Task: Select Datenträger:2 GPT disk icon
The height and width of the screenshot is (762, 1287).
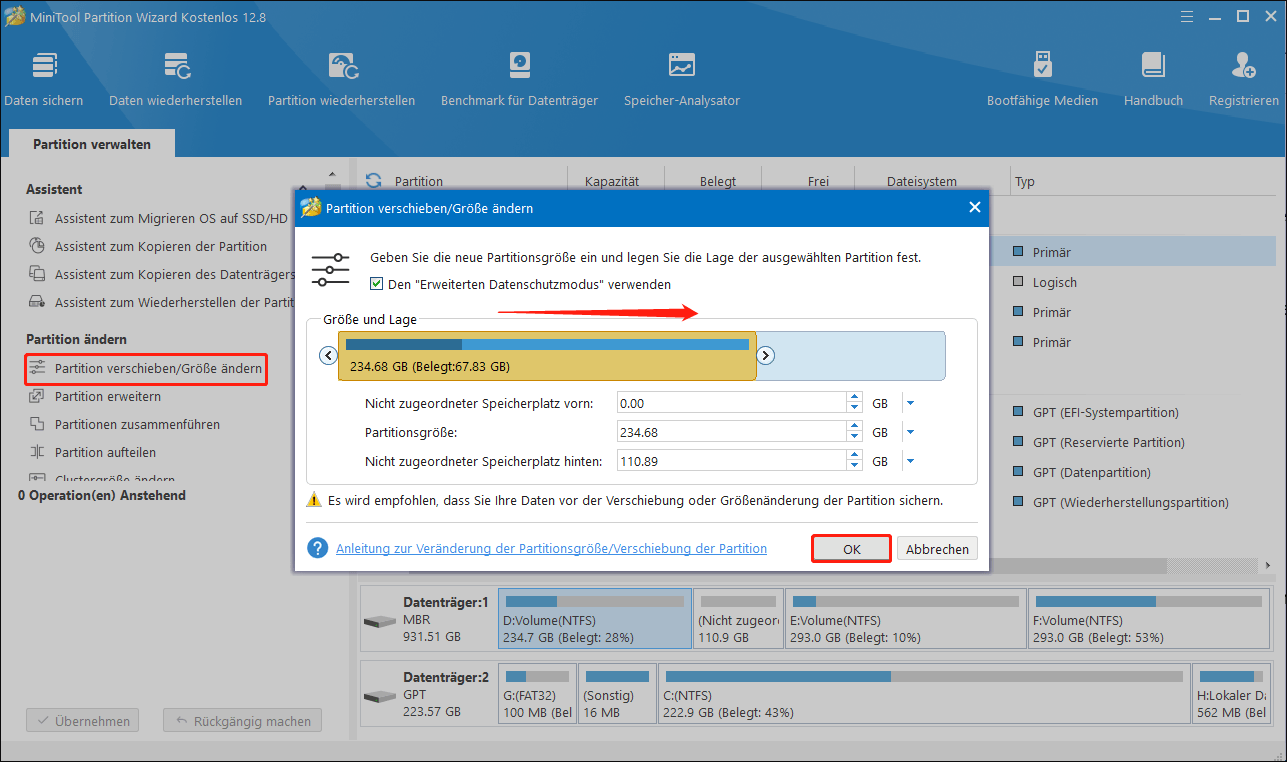Action: 380,696
